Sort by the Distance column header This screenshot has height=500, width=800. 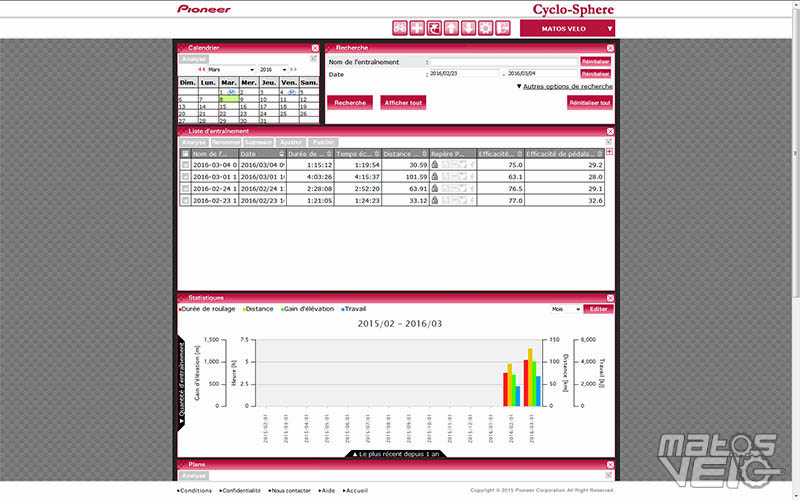coord(405,154)
